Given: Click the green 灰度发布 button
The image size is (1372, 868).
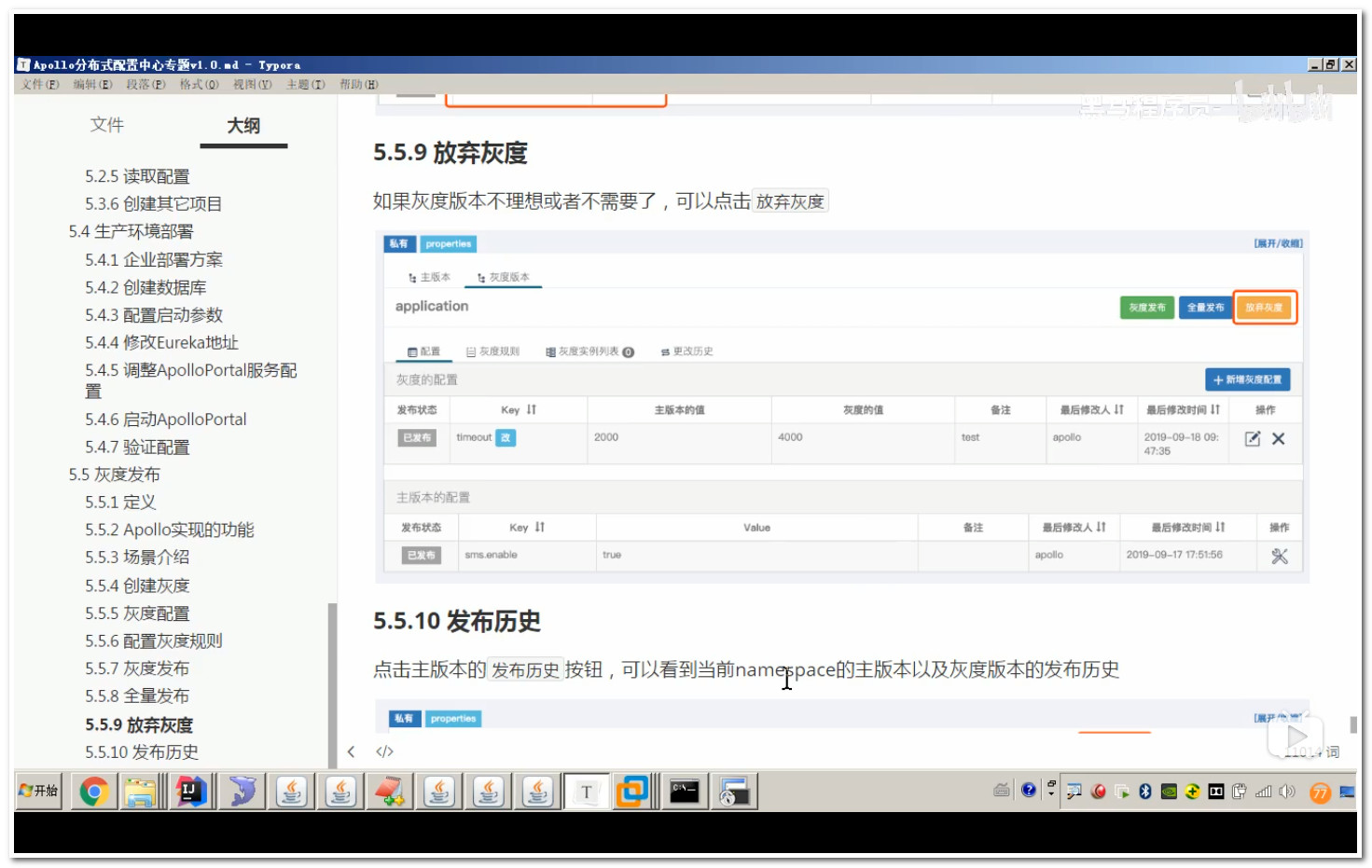Looking at the screenshot, I should click(x=1146, y=308).
